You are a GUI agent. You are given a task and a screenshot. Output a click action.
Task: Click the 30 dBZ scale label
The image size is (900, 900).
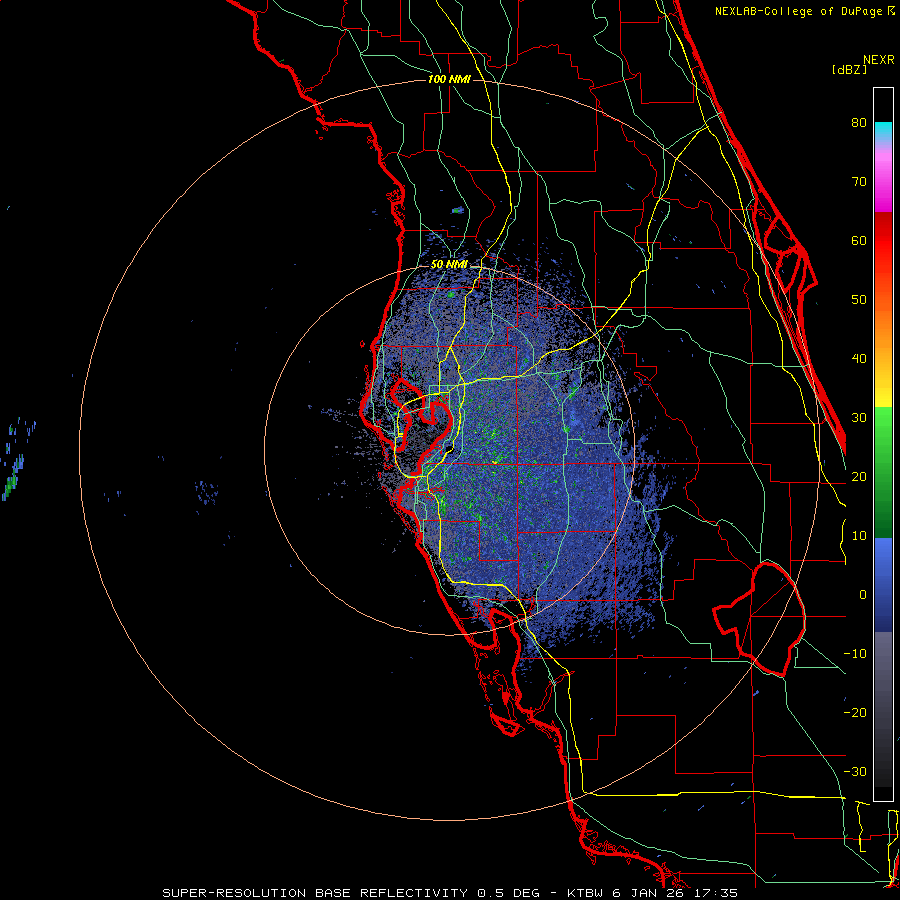point(859,417)
